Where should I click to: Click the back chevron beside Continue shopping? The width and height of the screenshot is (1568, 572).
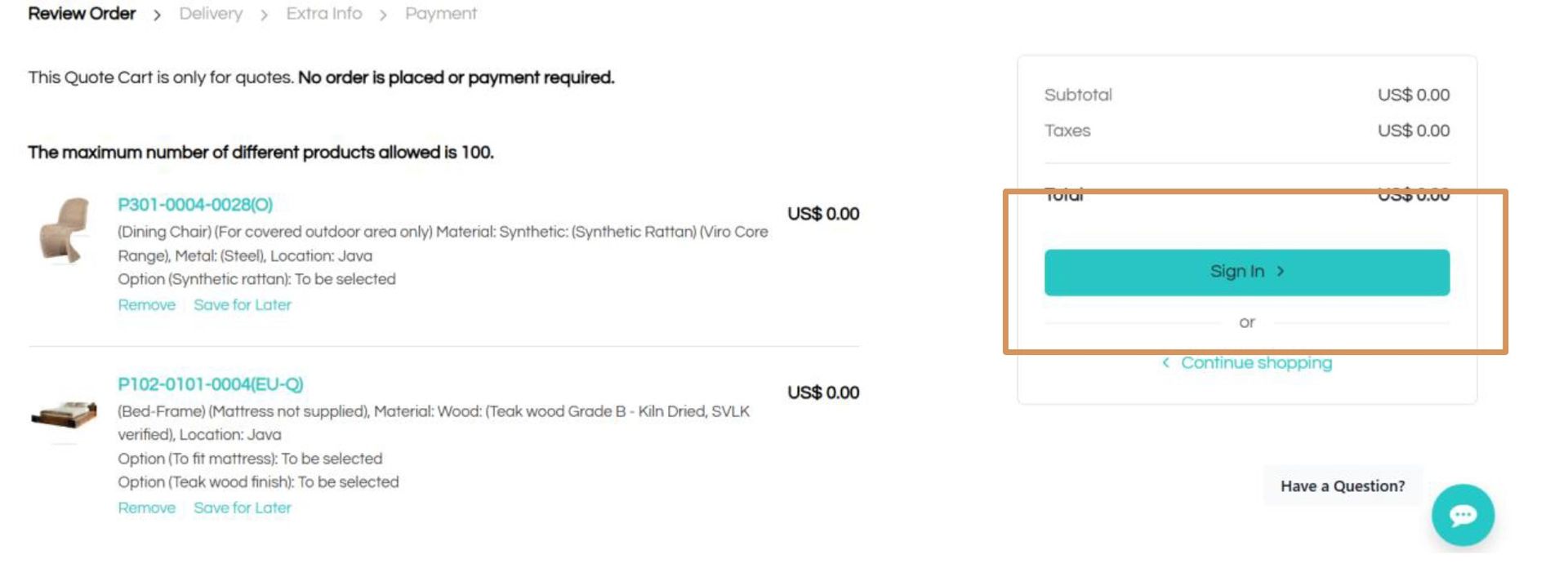point(1165,363)
